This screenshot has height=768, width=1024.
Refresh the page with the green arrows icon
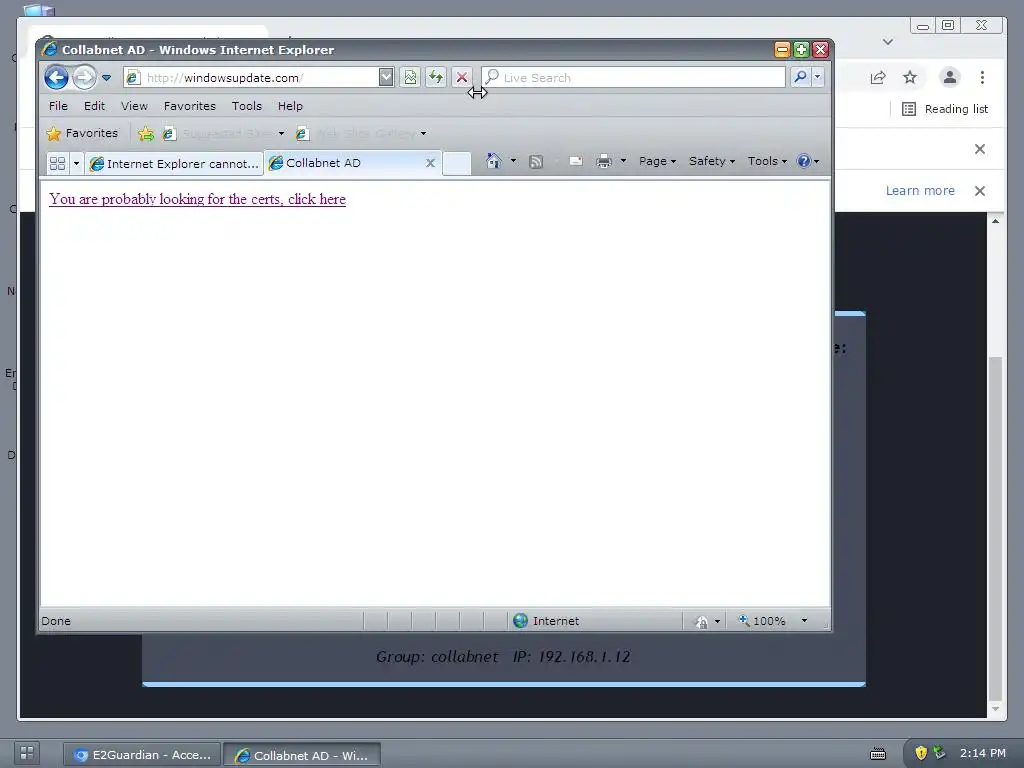[x=436, y=78]
